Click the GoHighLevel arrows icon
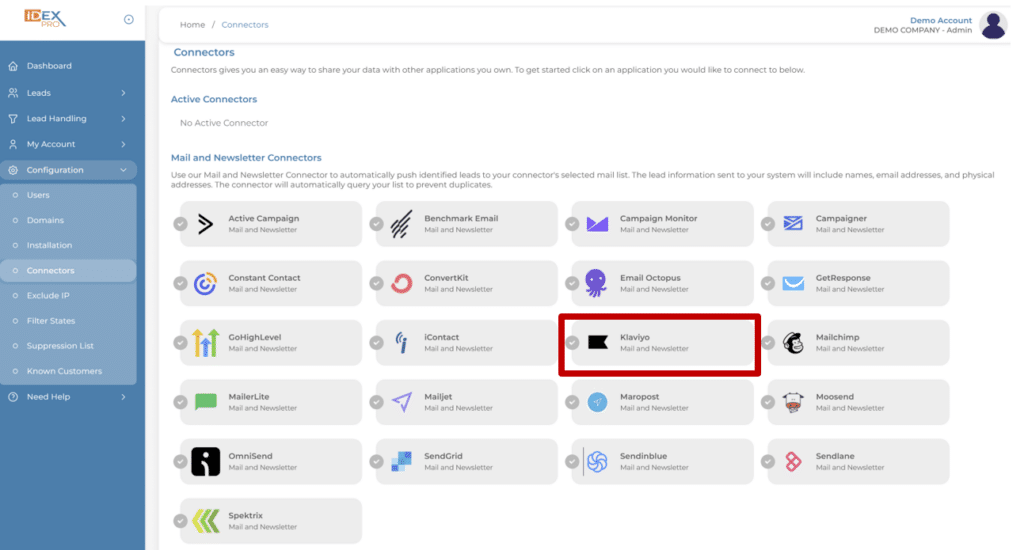Screen dimensions: 1024x550 click(205, 343)
